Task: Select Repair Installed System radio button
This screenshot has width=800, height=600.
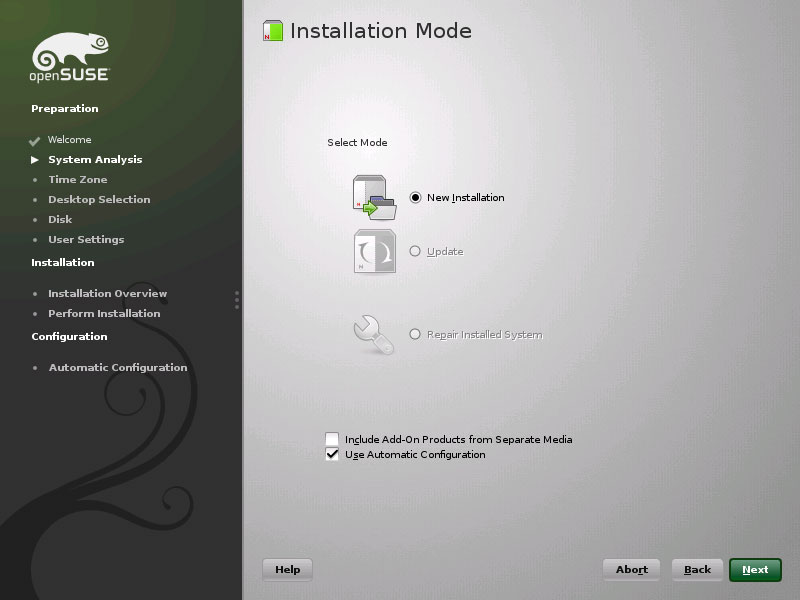Action: (415, 334)
